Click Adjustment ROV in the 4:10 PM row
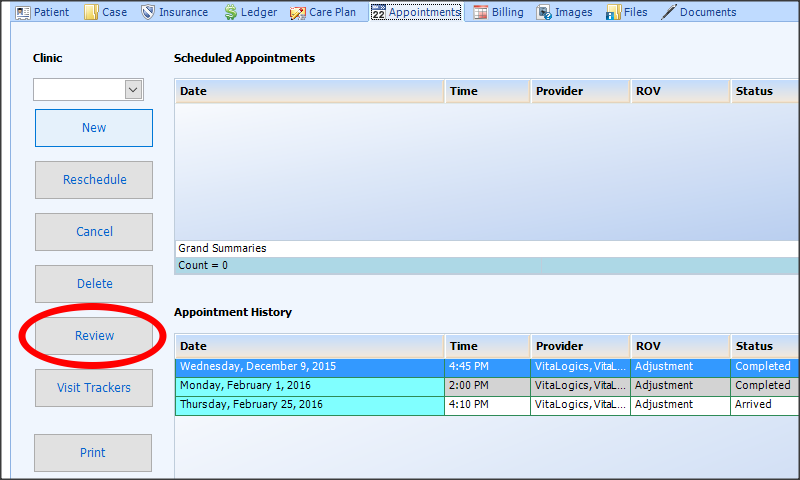Image resolution: width=800 pixels, height=480 pixels. 680,405
